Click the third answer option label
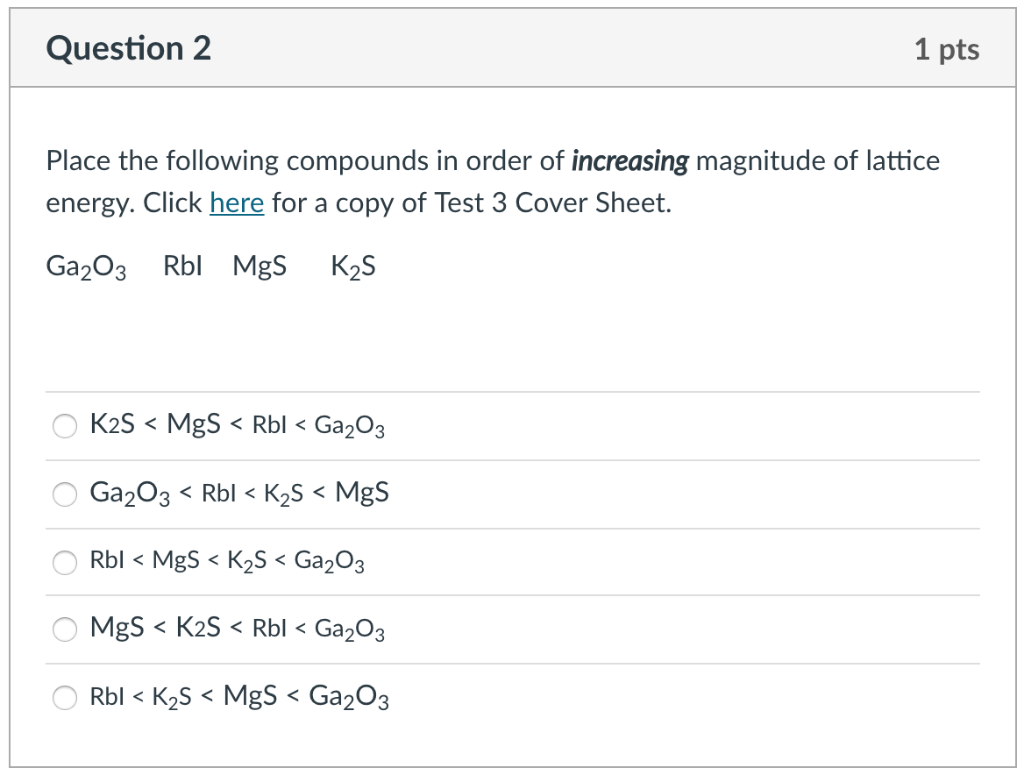The image size is (1024, 775). [227, 561]
